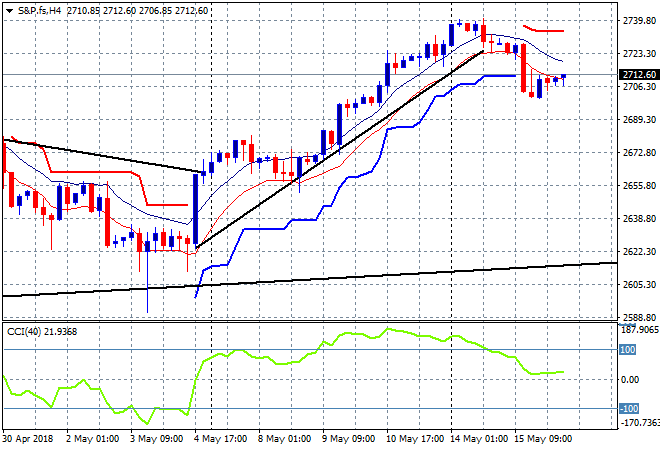This screenshot has height=450, width=660.
Task: Click the 8 May 01:00 time label
Action: pos(285,439)
